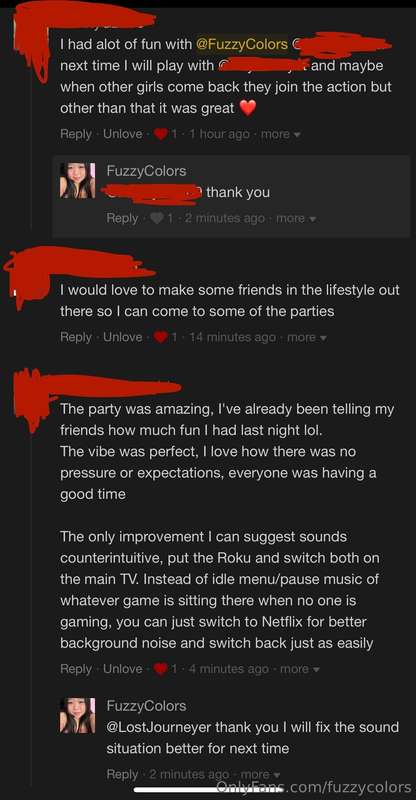Viewport: 416px width, 800px height.
Task: Click the red heart on the first comment
Action: point(161,135)
